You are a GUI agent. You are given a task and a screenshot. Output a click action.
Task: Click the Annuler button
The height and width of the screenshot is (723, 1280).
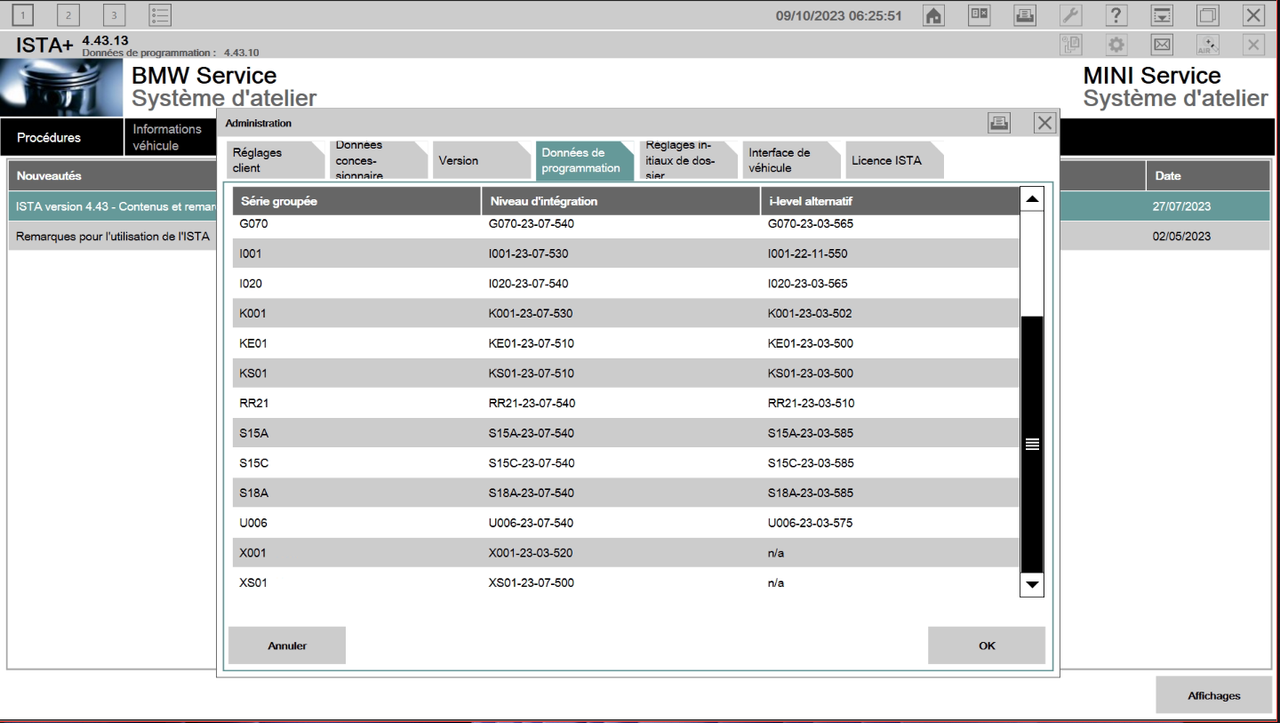click(287, 646)
